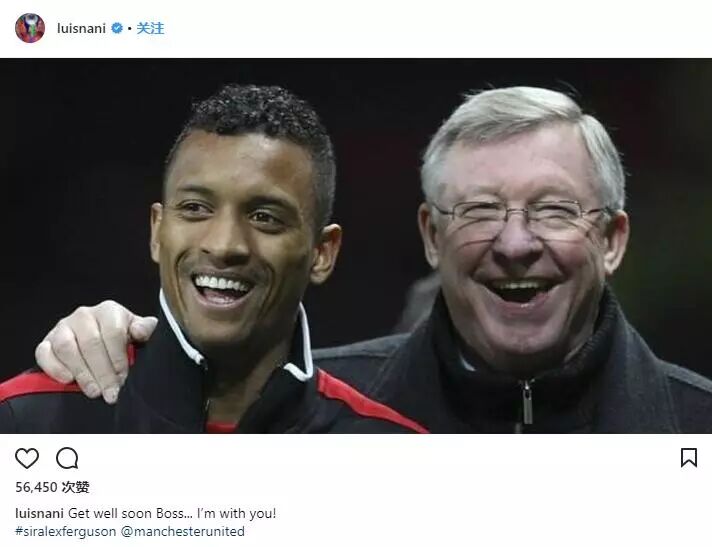Follow the account via 关注

(150, 28)
